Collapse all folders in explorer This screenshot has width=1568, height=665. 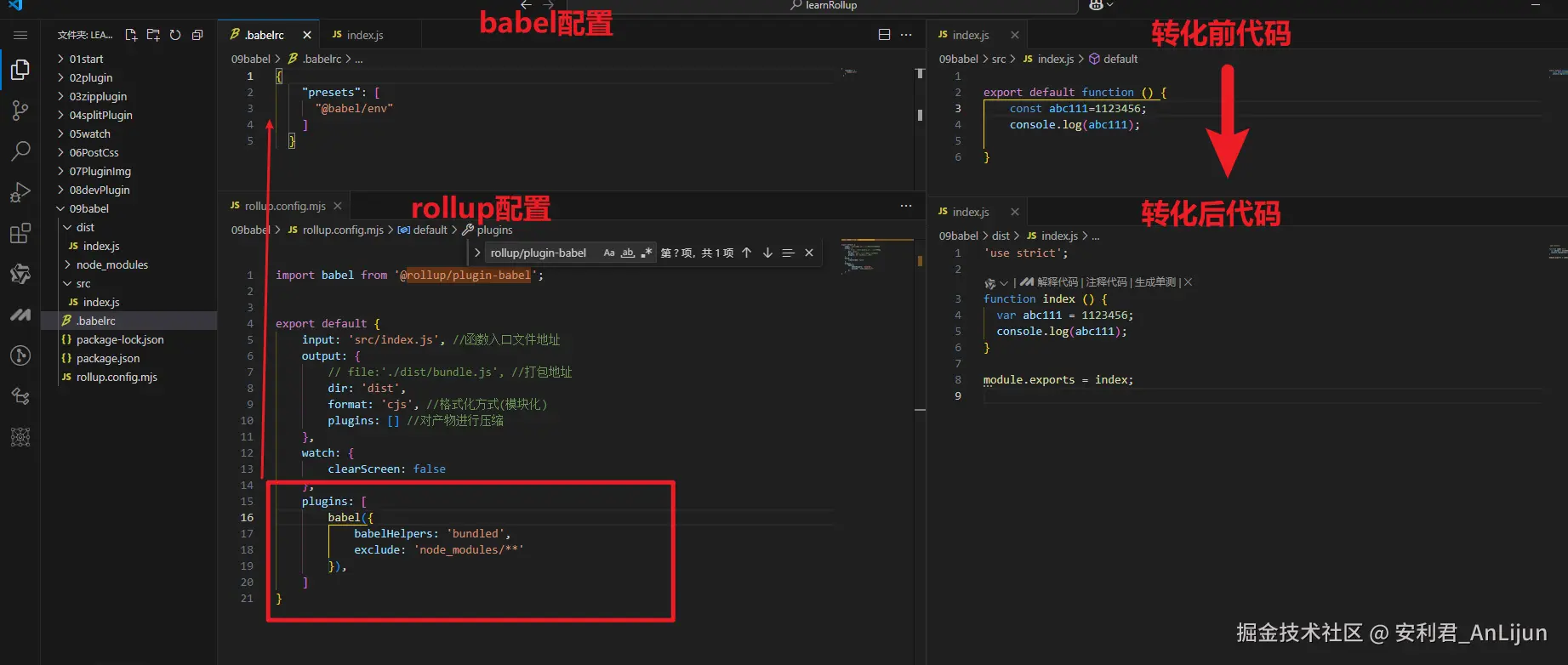[197, 35]
